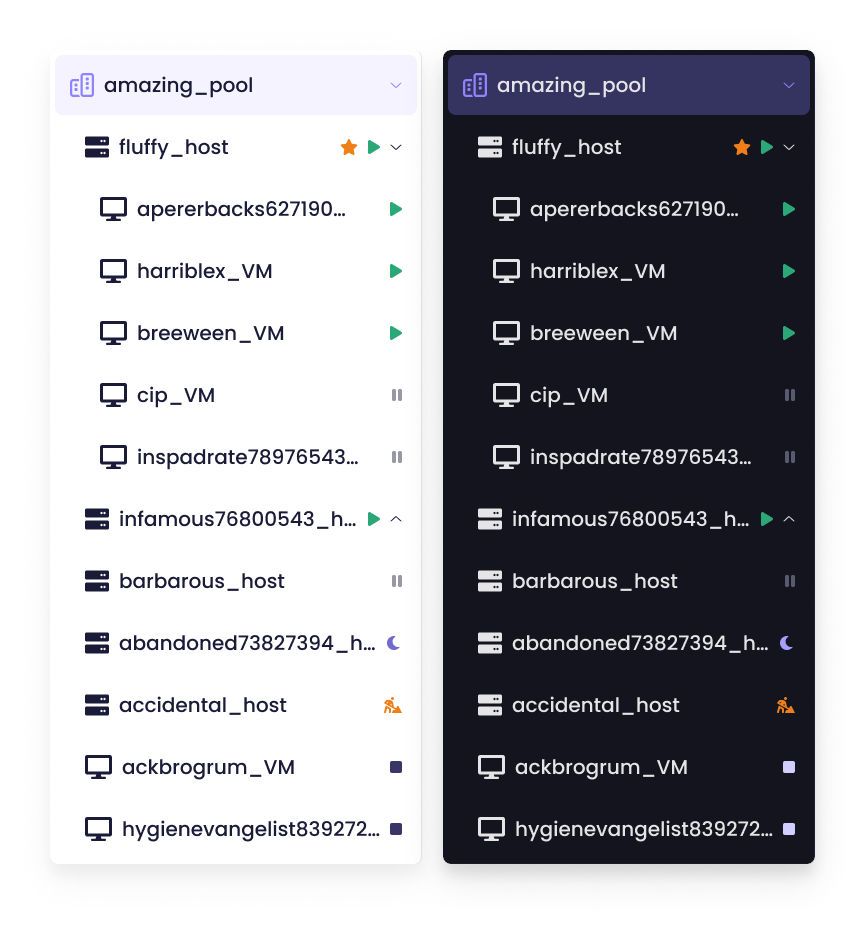Click the halted square icon of ackbrogrum_VM in light panel
Viewport: 865px width, 926px height.
click(x=396, y=767)
